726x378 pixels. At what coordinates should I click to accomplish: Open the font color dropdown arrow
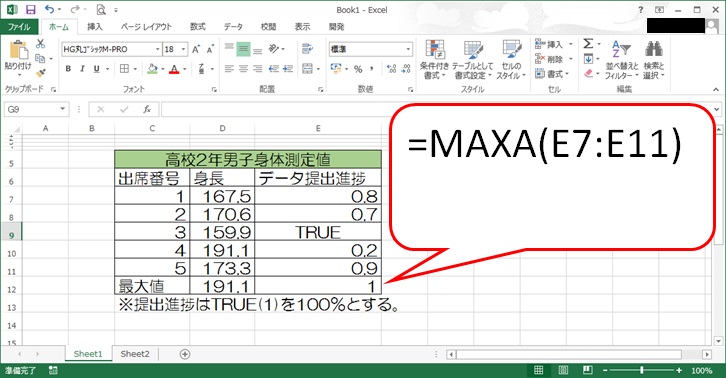(x=184, y=69)
